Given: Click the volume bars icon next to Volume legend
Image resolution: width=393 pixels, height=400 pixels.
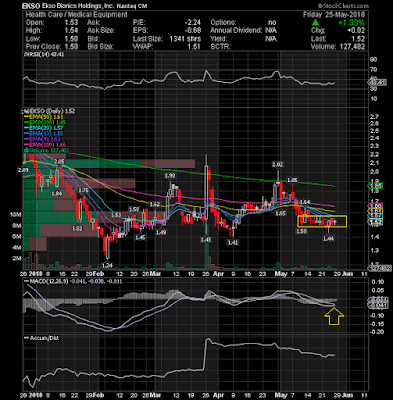Looking at the screenshot, I should tap(27, 150).
